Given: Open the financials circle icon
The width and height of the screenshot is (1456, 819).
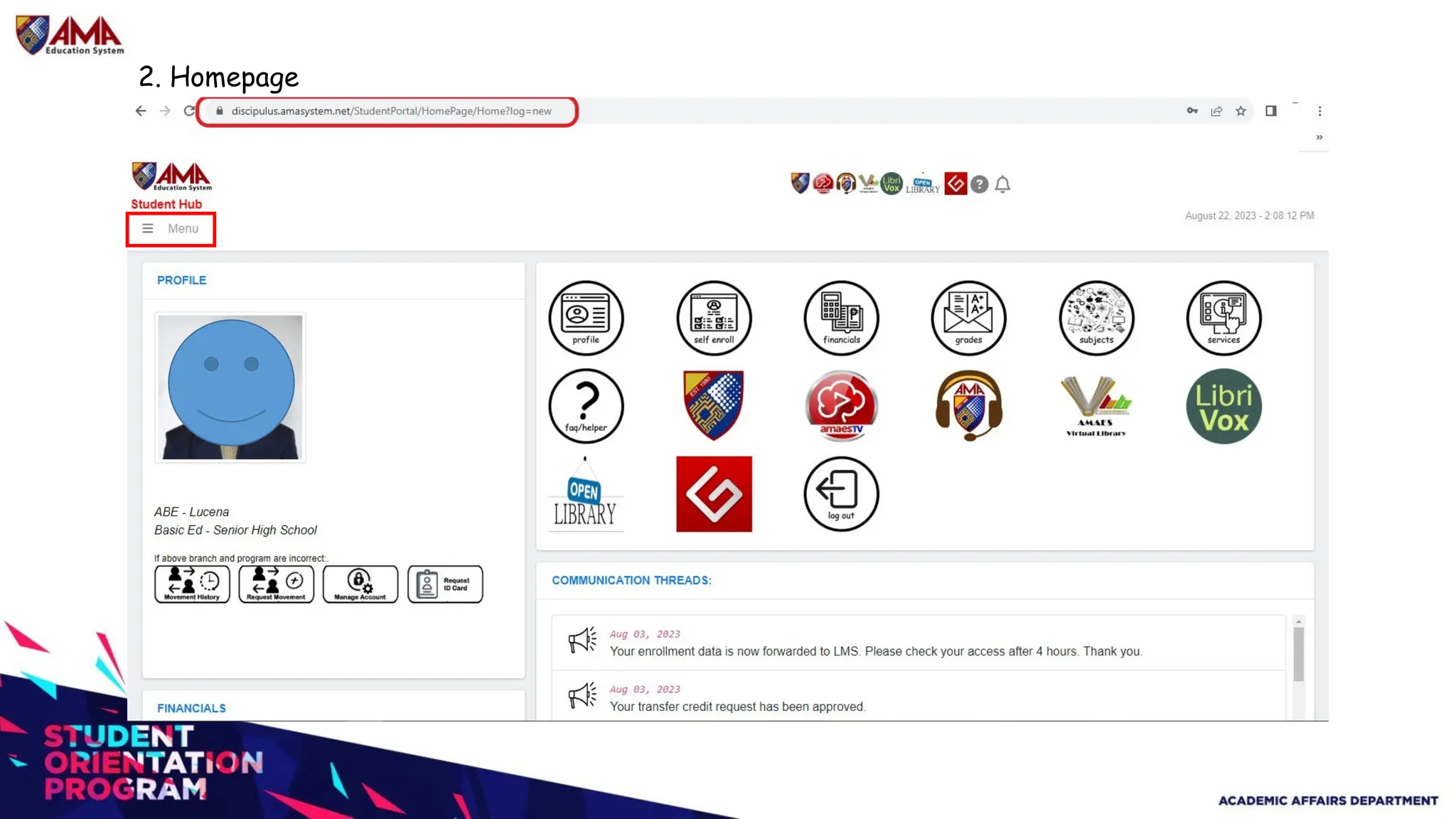Looking at the screenshot, I should click(x=841, y=318).
